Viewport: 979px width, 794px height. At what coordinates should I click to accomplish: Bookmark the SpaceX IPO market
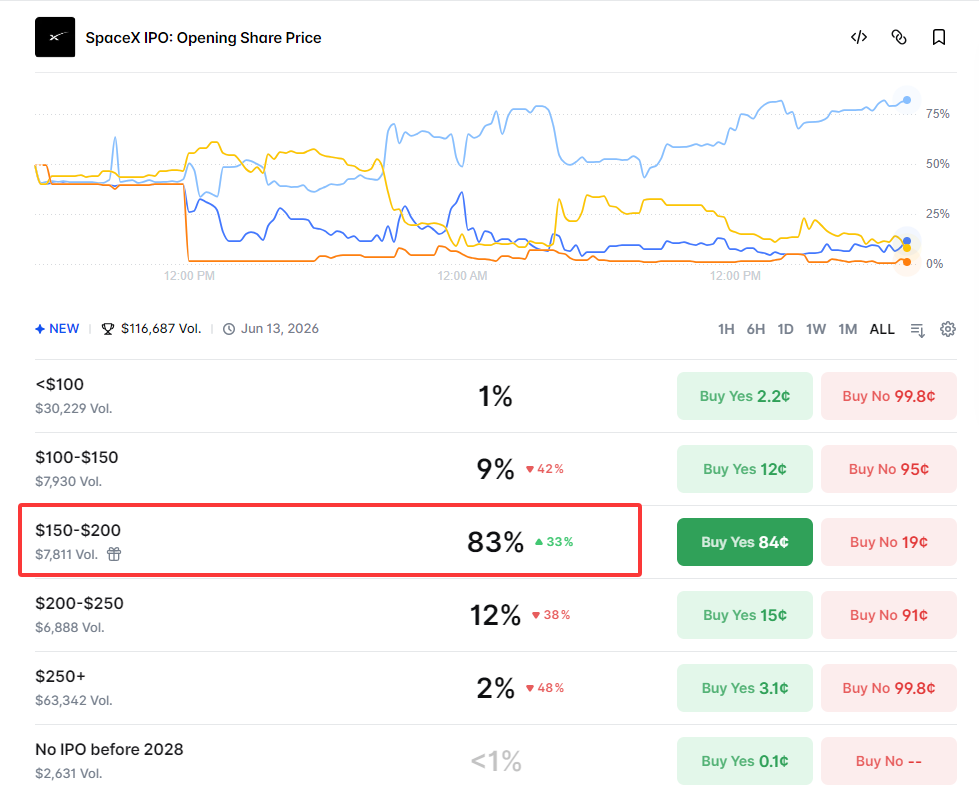pos(938,37)
